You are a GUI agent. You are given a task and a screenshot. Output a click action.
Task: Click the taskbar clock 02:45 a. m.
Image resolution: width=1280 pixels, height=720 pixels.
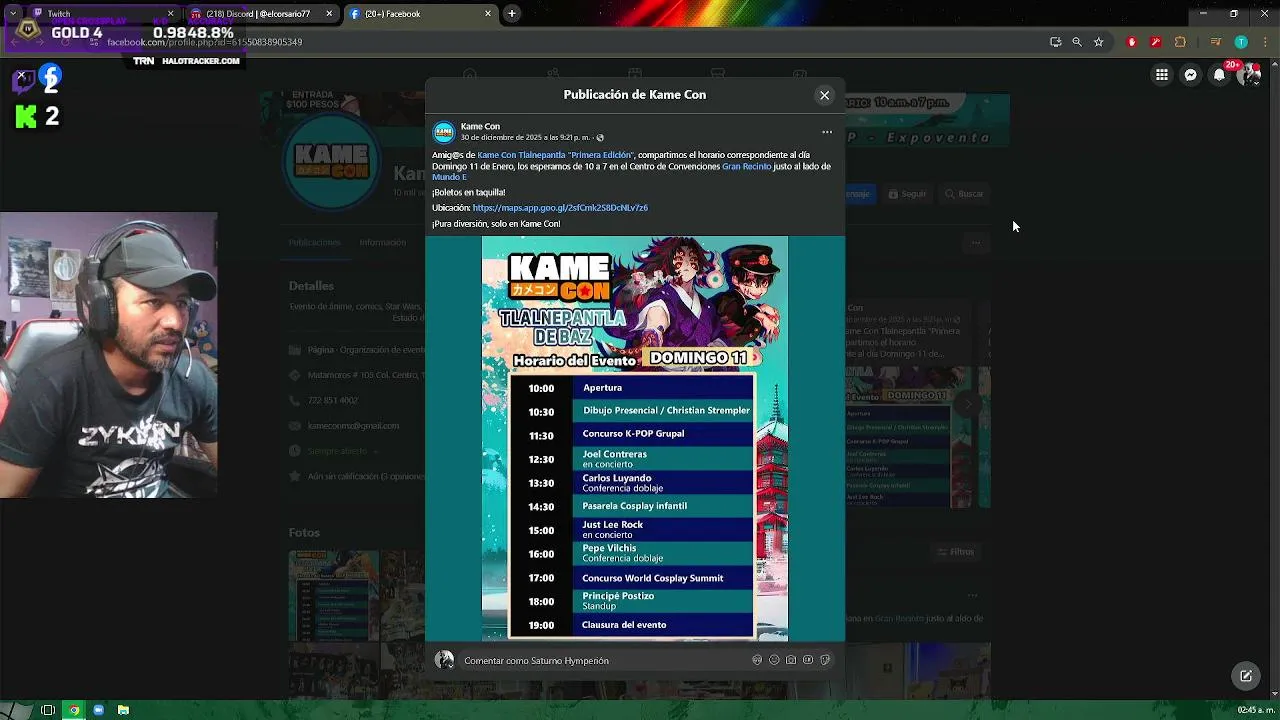(1255, 710)
